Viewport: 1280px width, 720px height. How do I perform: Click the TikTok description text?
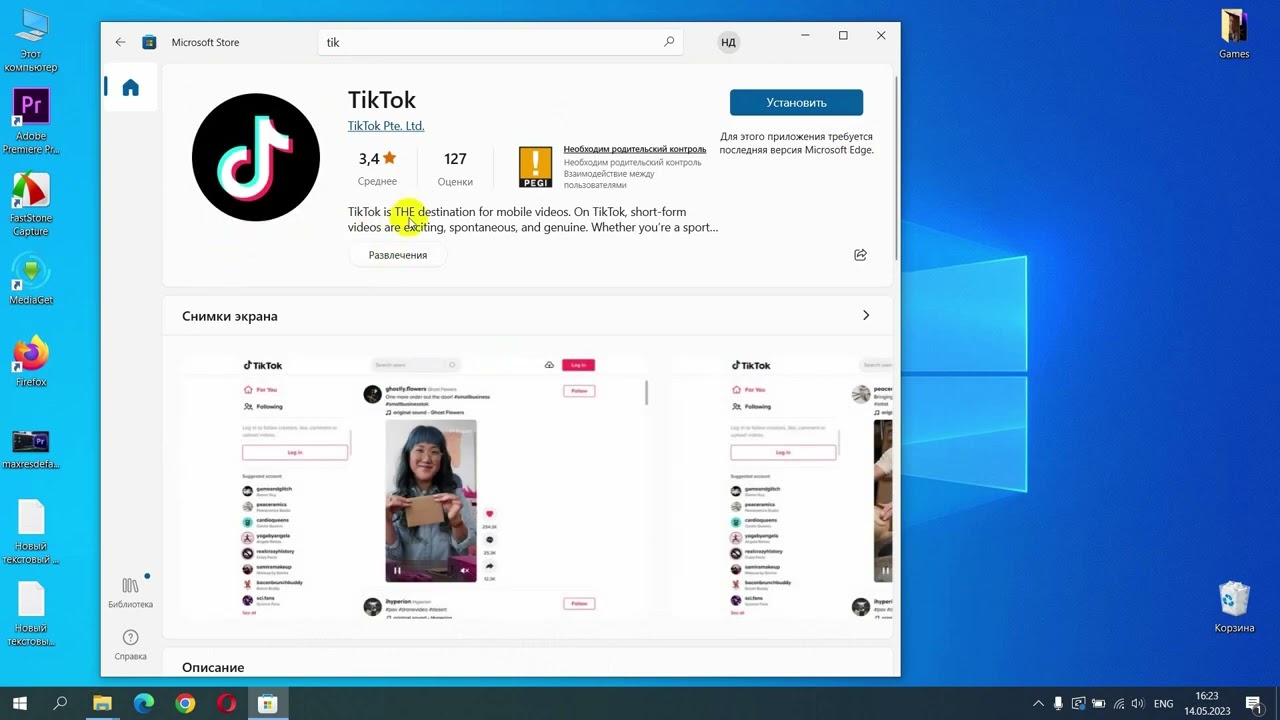tap(533, 219)
